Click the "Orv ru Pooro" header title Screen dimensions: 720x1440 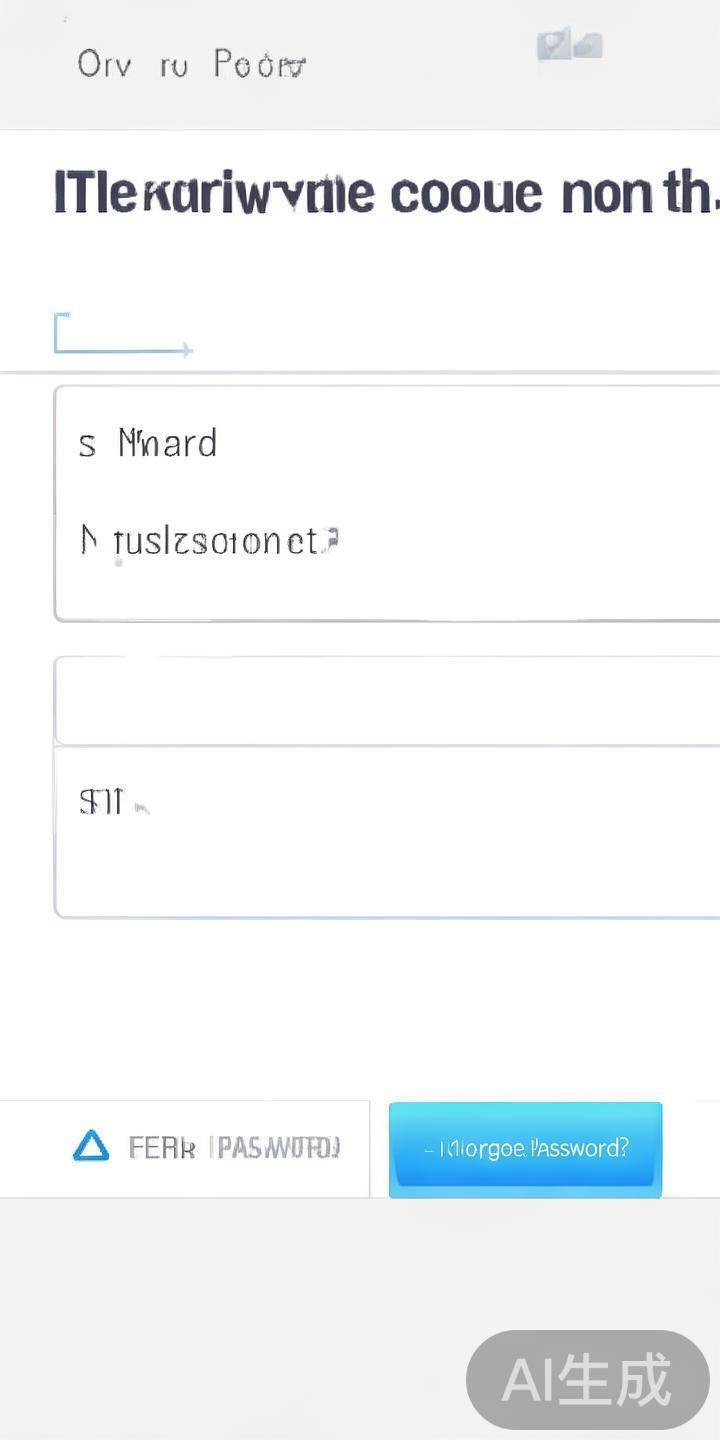pyautogui.click(x=192, y=65)
